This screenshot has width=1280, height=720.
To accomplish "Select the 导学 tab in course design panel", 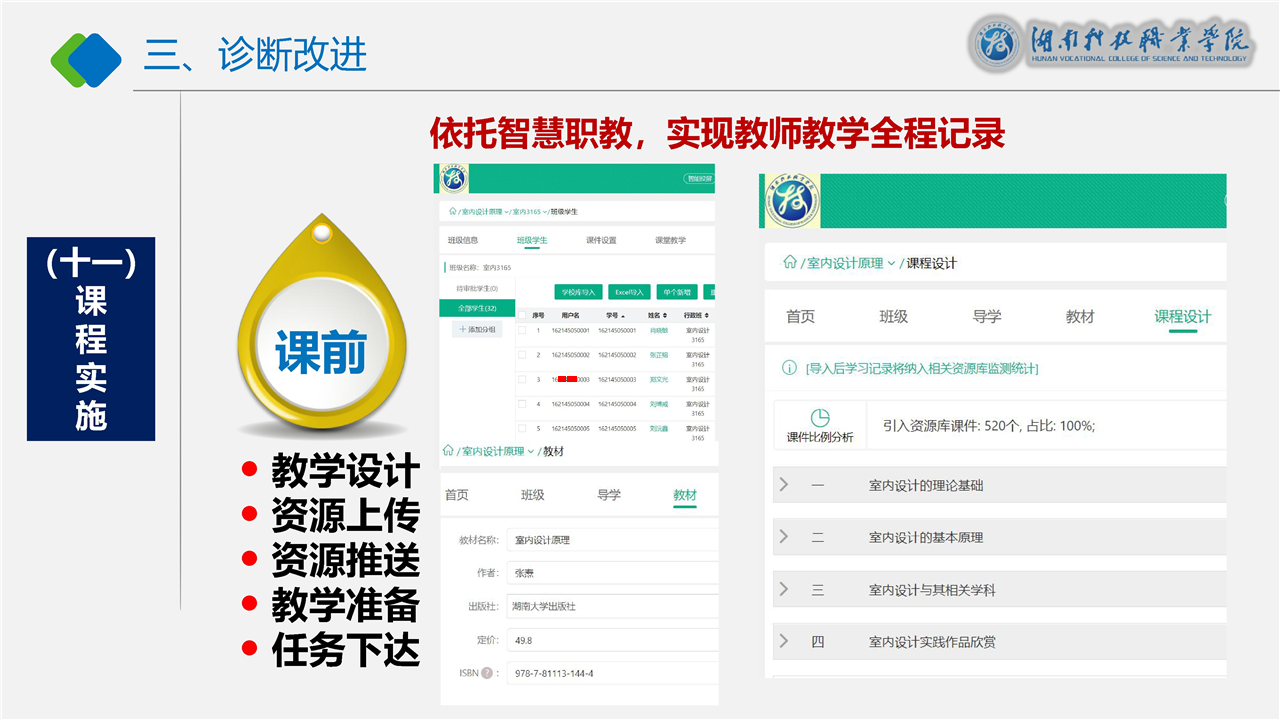I will [x=986, y=317].
